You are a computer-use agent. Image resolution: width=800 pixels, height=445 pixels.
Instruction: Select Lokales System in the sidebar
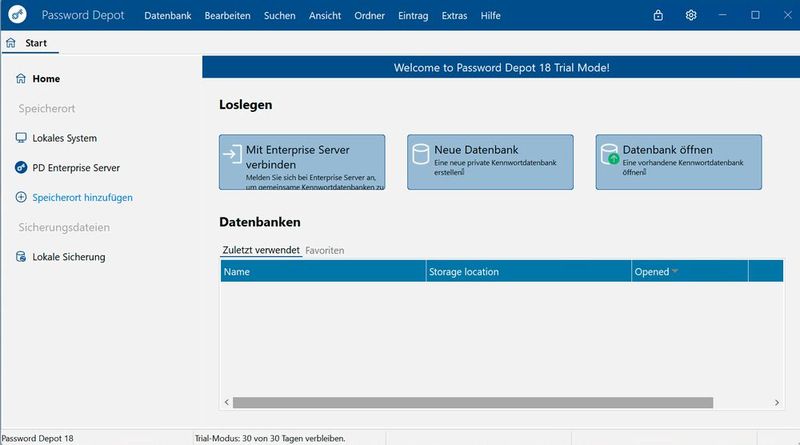point(64,138)
